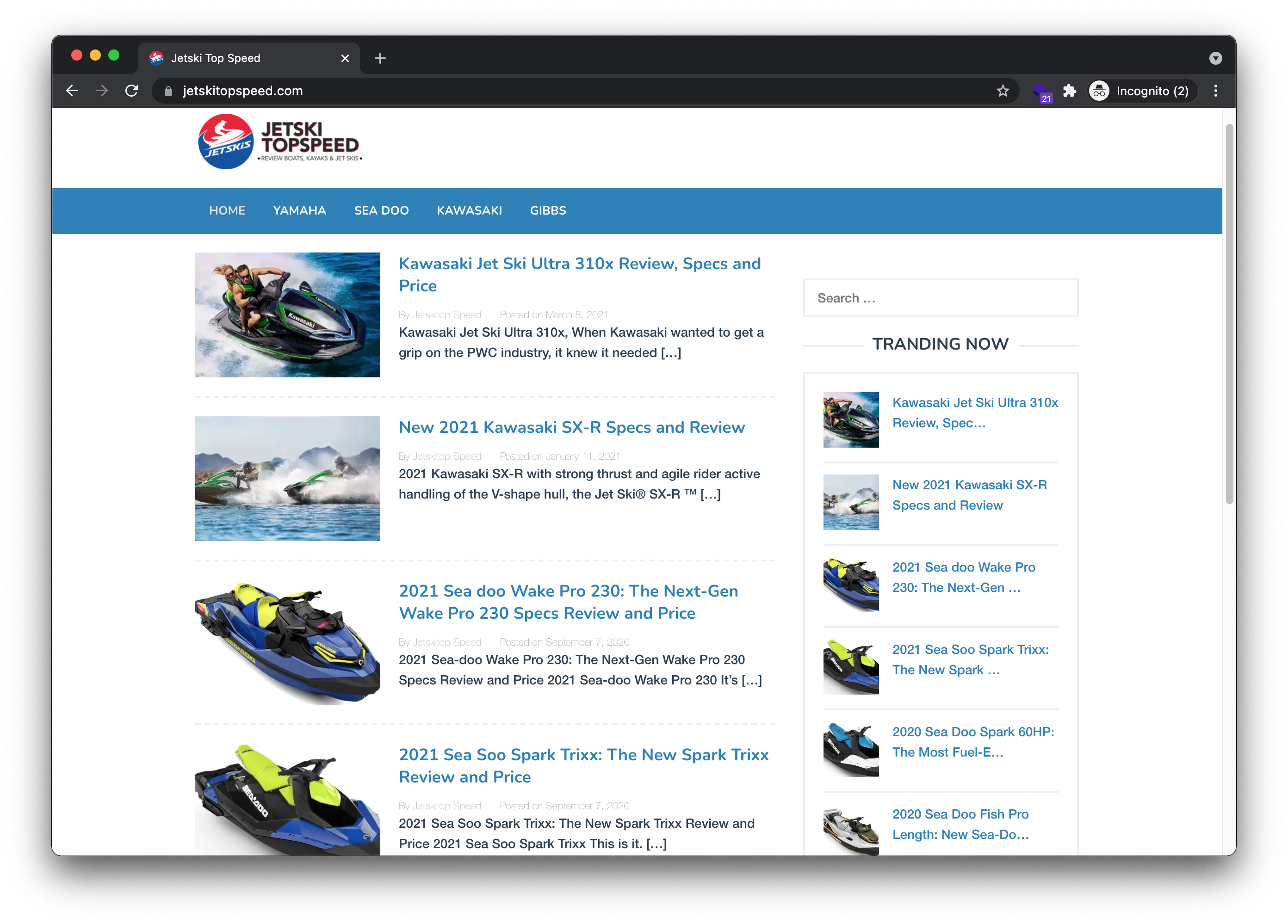Click the Sea doo Wake Pro 230 article thumbnail
1288x924 pixels.
[287, 644]
